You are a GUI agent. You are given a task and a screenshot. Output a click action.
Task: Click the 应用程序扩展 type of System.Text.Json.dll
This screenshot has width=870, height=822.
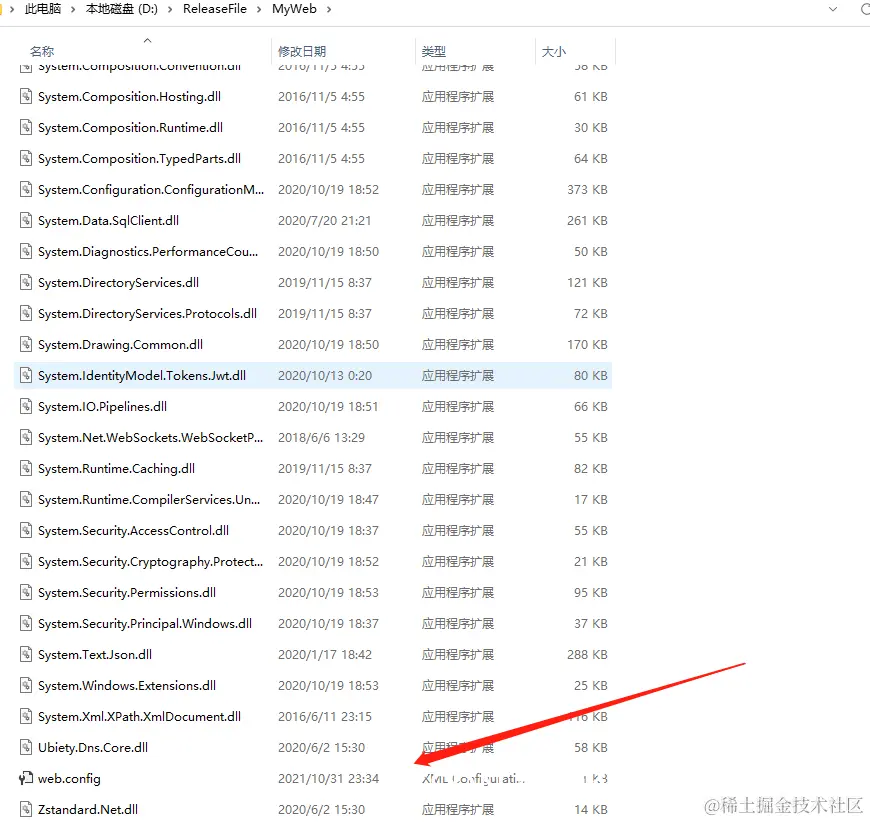click(x=458, y=655)
